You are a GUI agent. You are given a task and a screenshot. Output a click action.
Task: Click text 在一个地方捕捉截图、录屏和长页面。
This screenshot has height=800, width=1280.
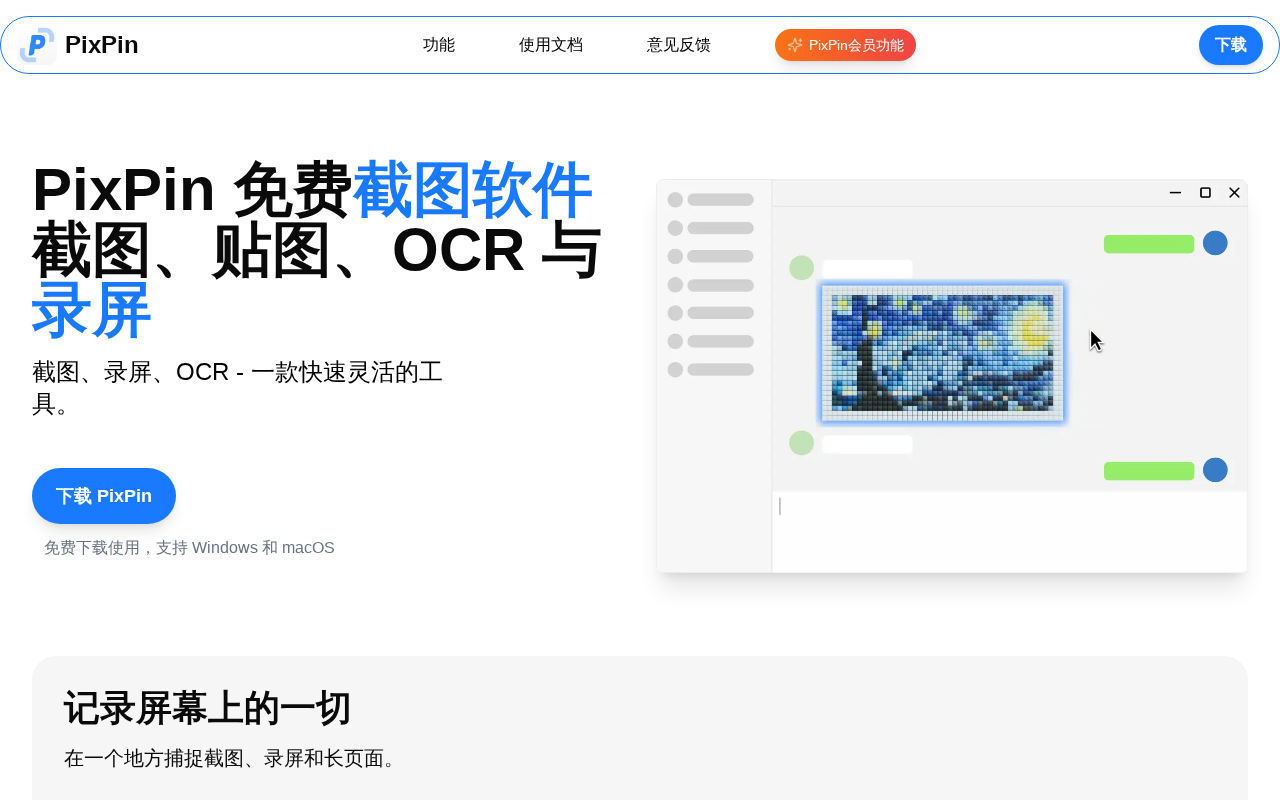234,758
